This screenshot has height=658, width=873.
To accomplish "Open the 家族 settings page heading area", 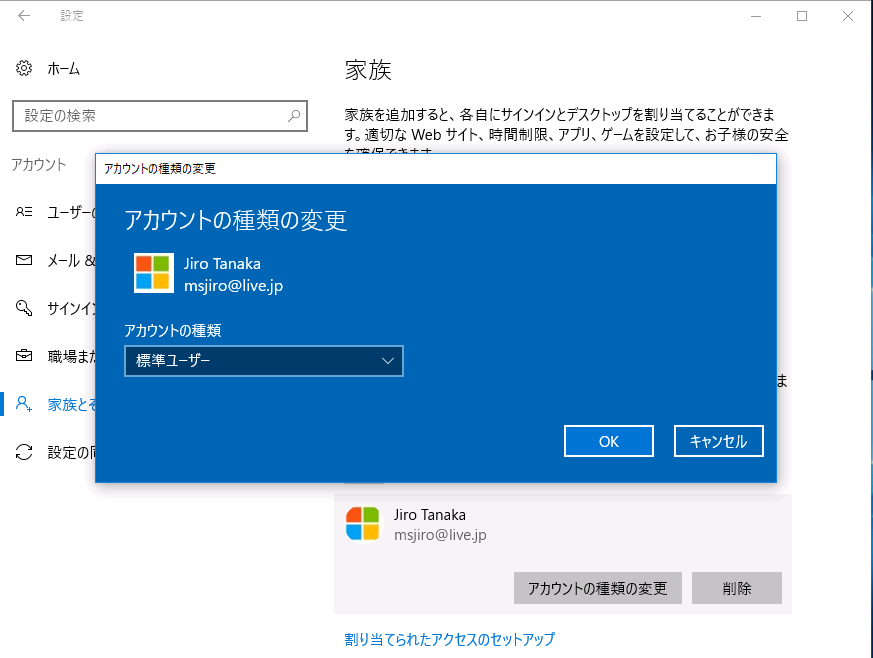I will tap(367, 69).
